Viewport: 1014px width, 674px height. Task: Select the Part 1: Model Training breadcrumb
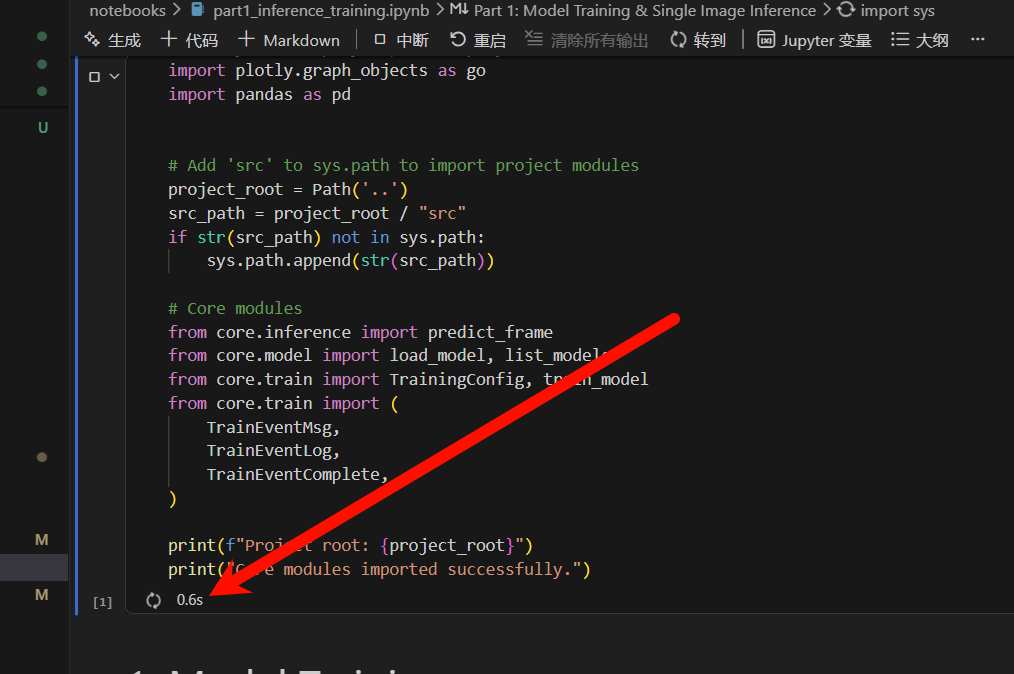(633, 10)
